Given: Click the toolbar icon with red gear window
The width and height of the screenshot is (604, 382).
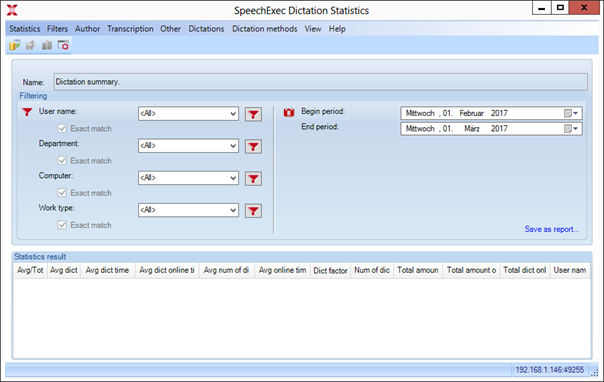Looking at the screenshot, I should (x=63, y=45).
